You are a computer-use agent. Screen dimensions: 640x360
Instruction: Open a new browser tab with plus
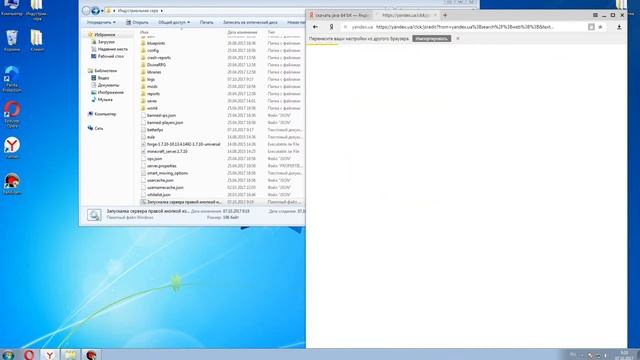pos(445,15)
